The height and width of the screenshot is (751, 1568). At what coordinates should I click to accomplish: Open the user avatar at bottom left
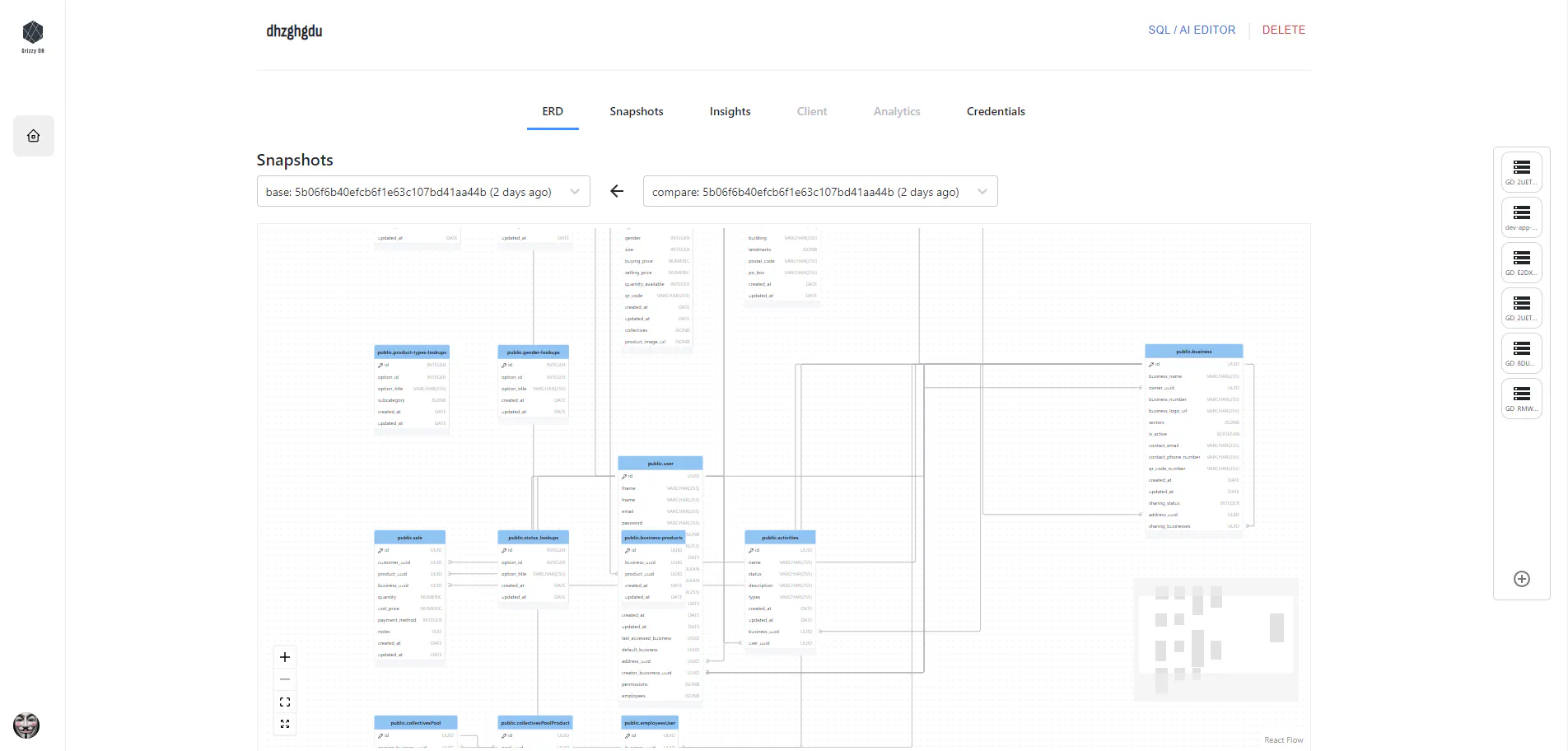[26, 725]
